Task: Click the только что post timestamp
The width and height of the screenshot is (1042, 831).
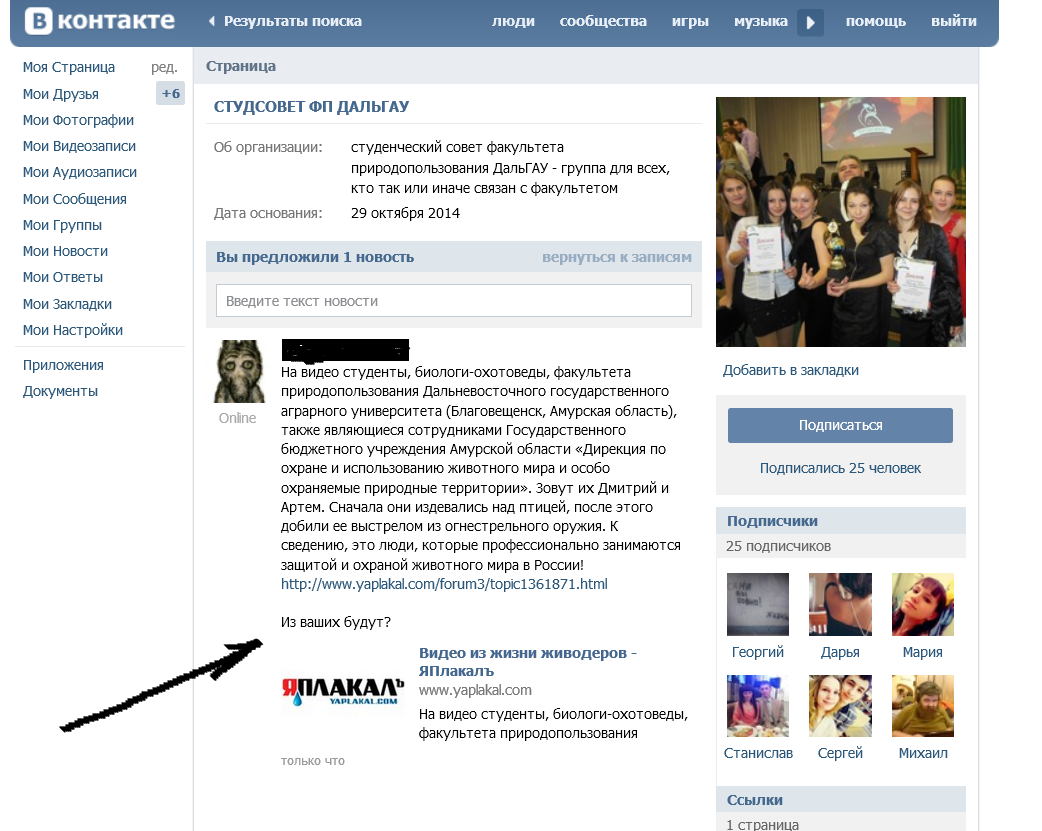Action: coord(312,761)
